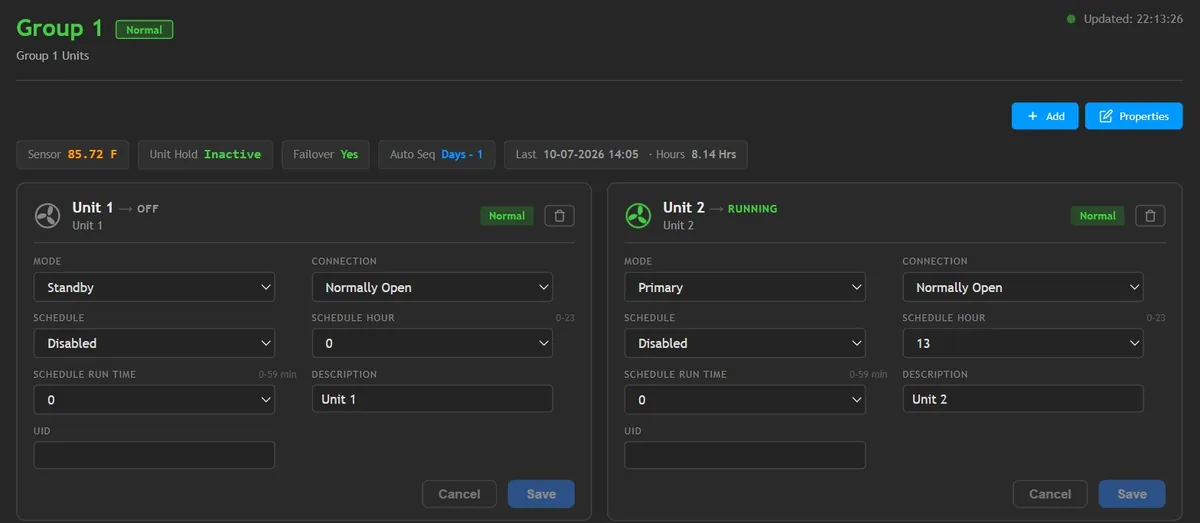Click the Sensor 85.72 F badge
The height and width of the screenshot is (523, 1200).
[72, 154]
